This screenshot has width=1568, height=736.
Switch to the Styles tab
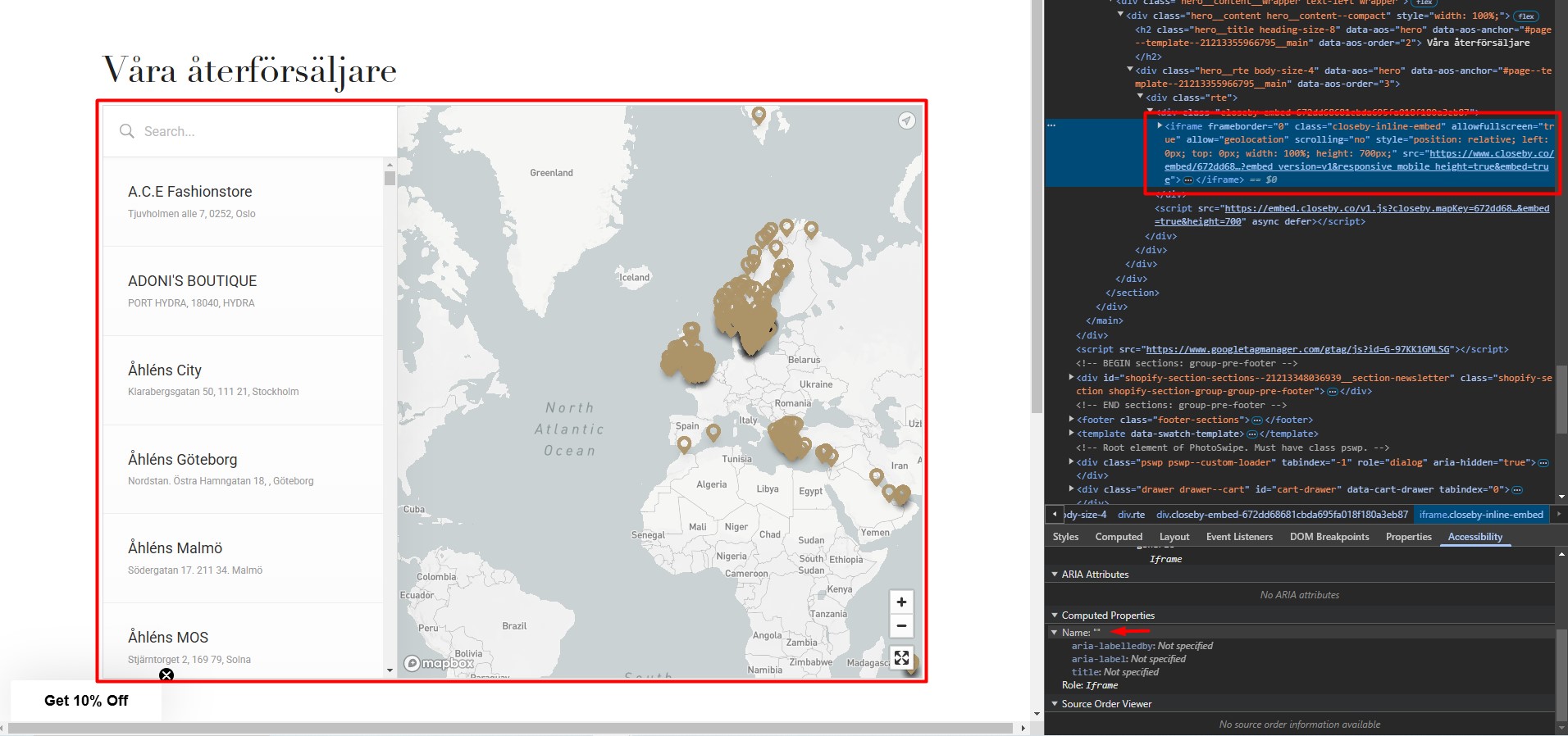1065,537
